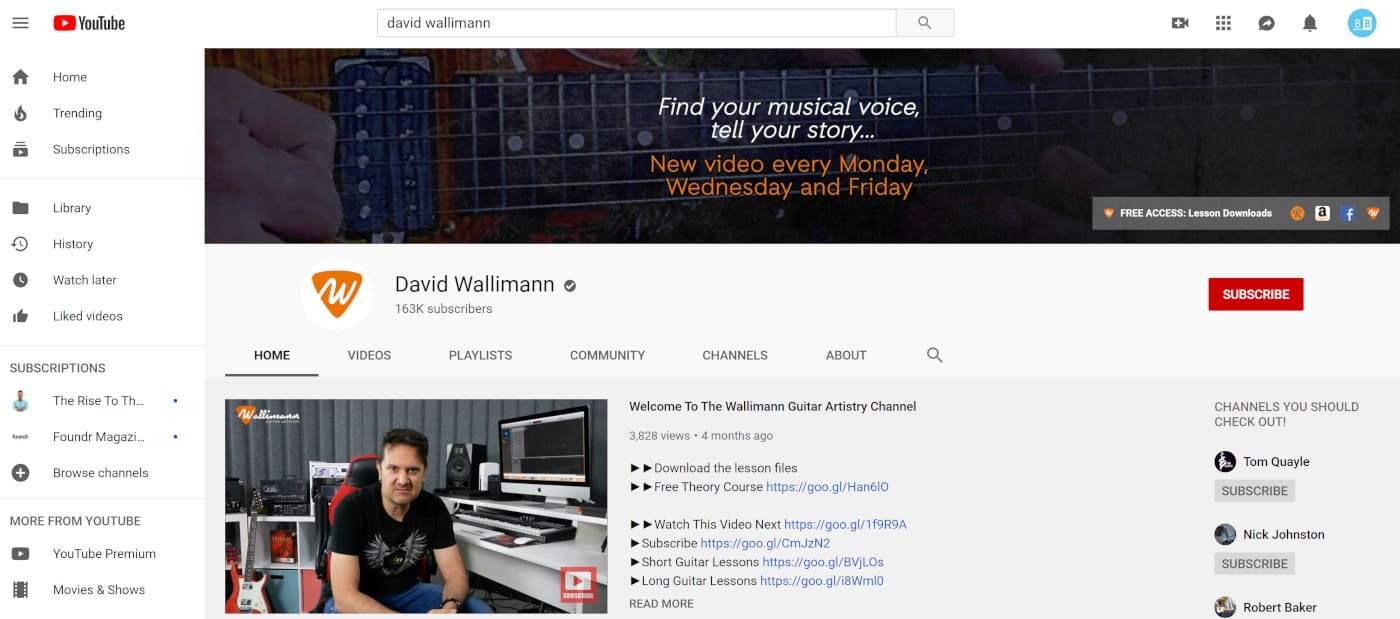
Task: Click the 163K subscribers text
Action: point(443,309)
